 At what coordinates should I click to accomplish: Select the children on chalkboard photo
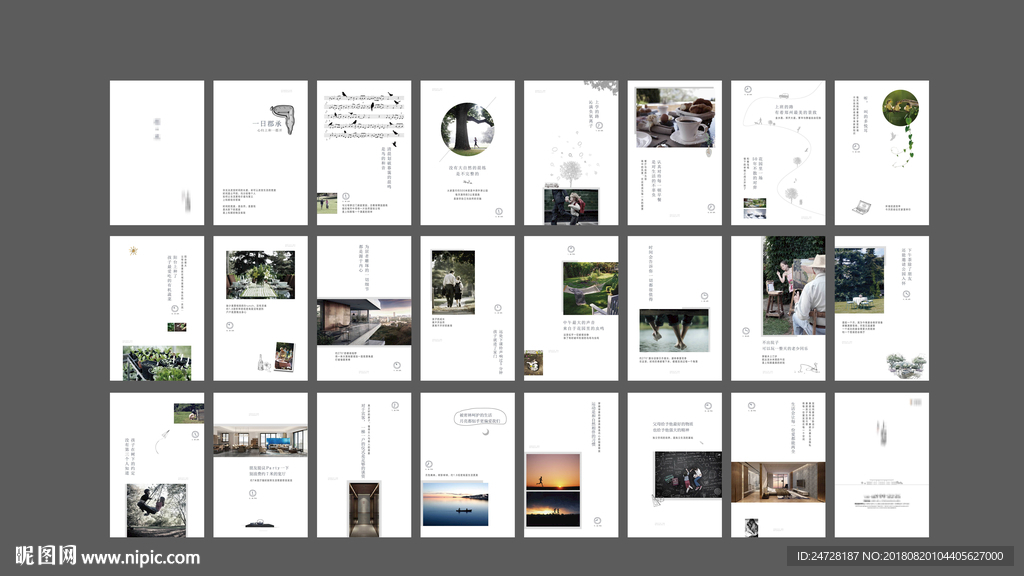pos(687,474)
